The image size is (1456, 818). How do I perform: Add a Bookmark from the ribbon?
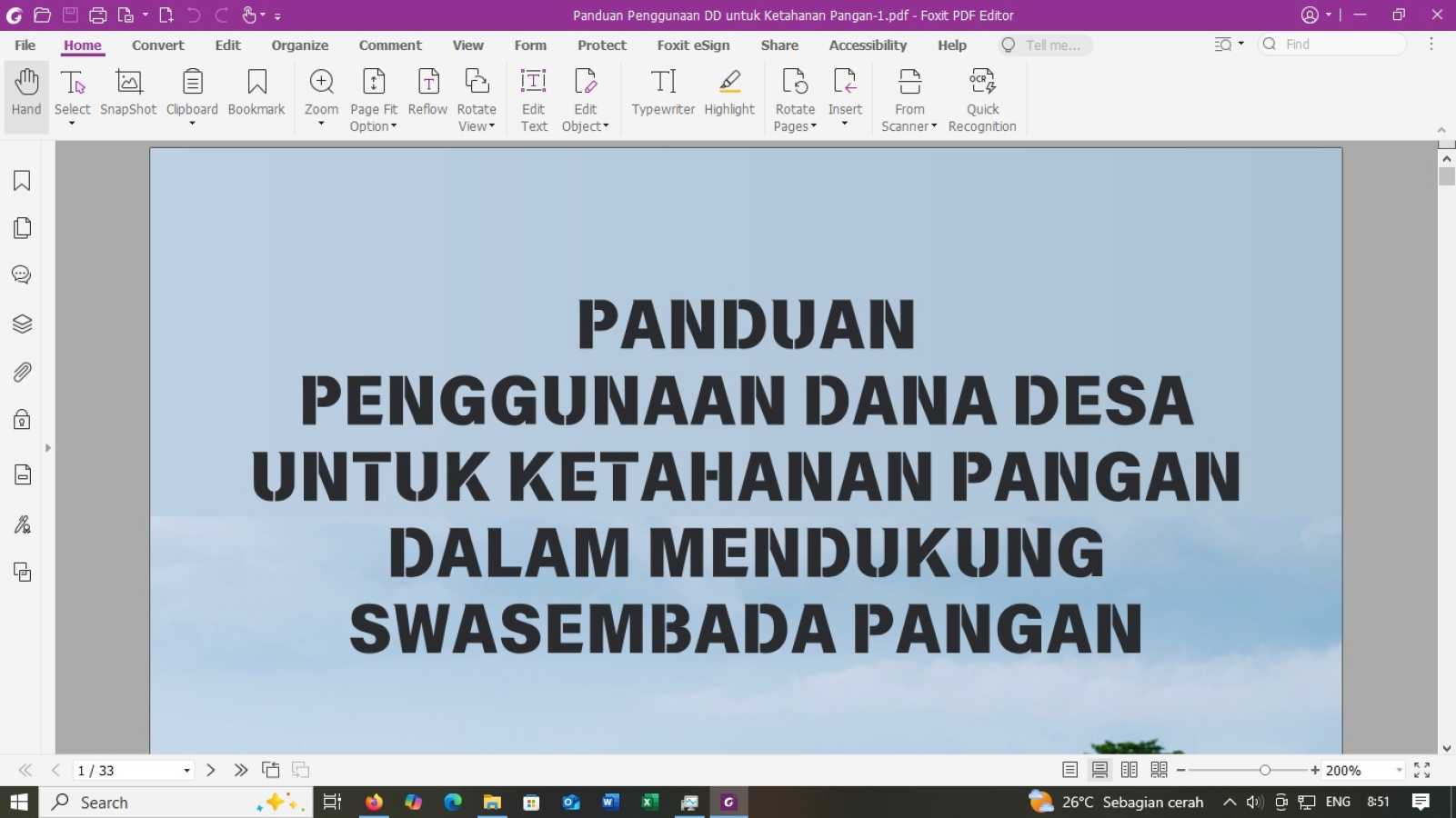click(x=256, y=93)
